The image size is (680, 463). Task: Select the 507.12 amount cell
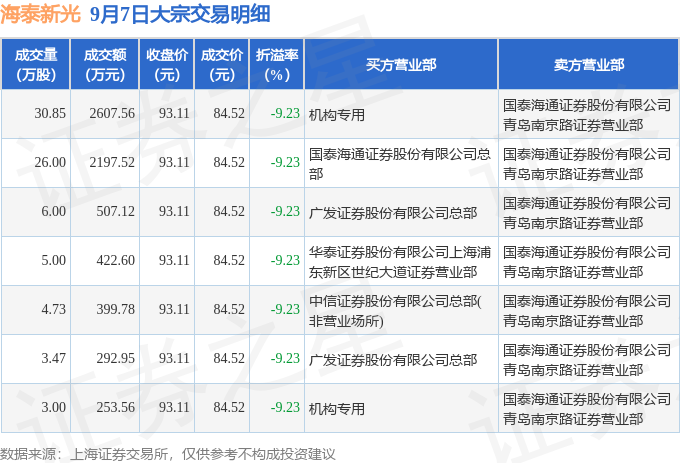(105, 212)
